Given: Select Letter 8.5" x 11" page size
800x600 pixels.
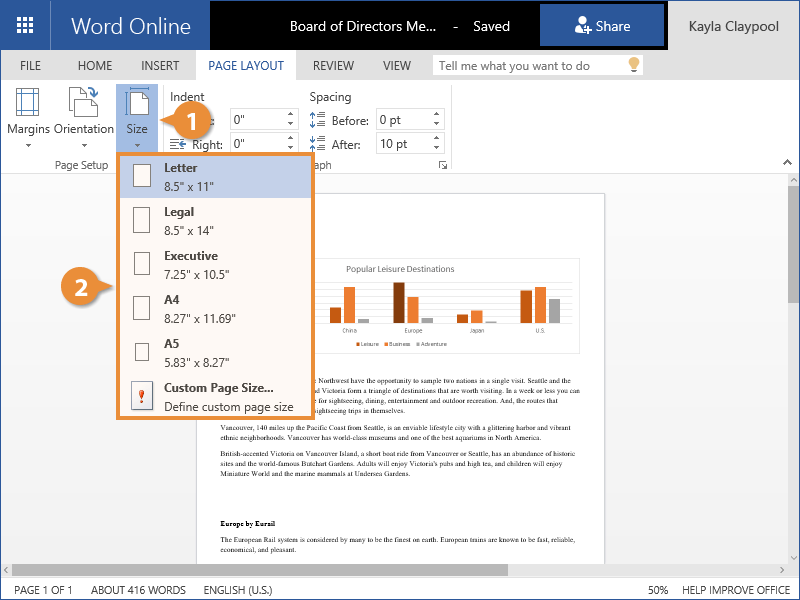Looking at the screenshot, I should tap(216, 176).
